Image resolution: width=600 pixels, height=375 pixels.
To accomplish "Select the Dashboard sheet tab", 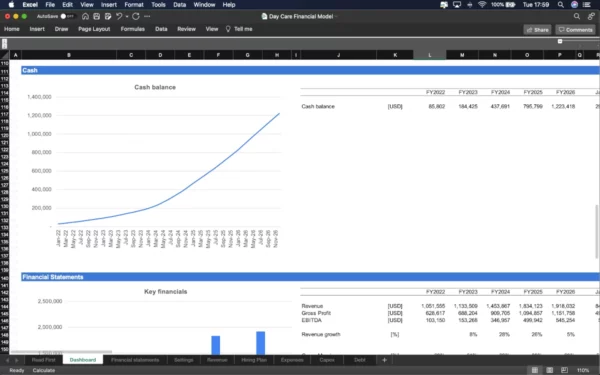I will coord(83,360).
